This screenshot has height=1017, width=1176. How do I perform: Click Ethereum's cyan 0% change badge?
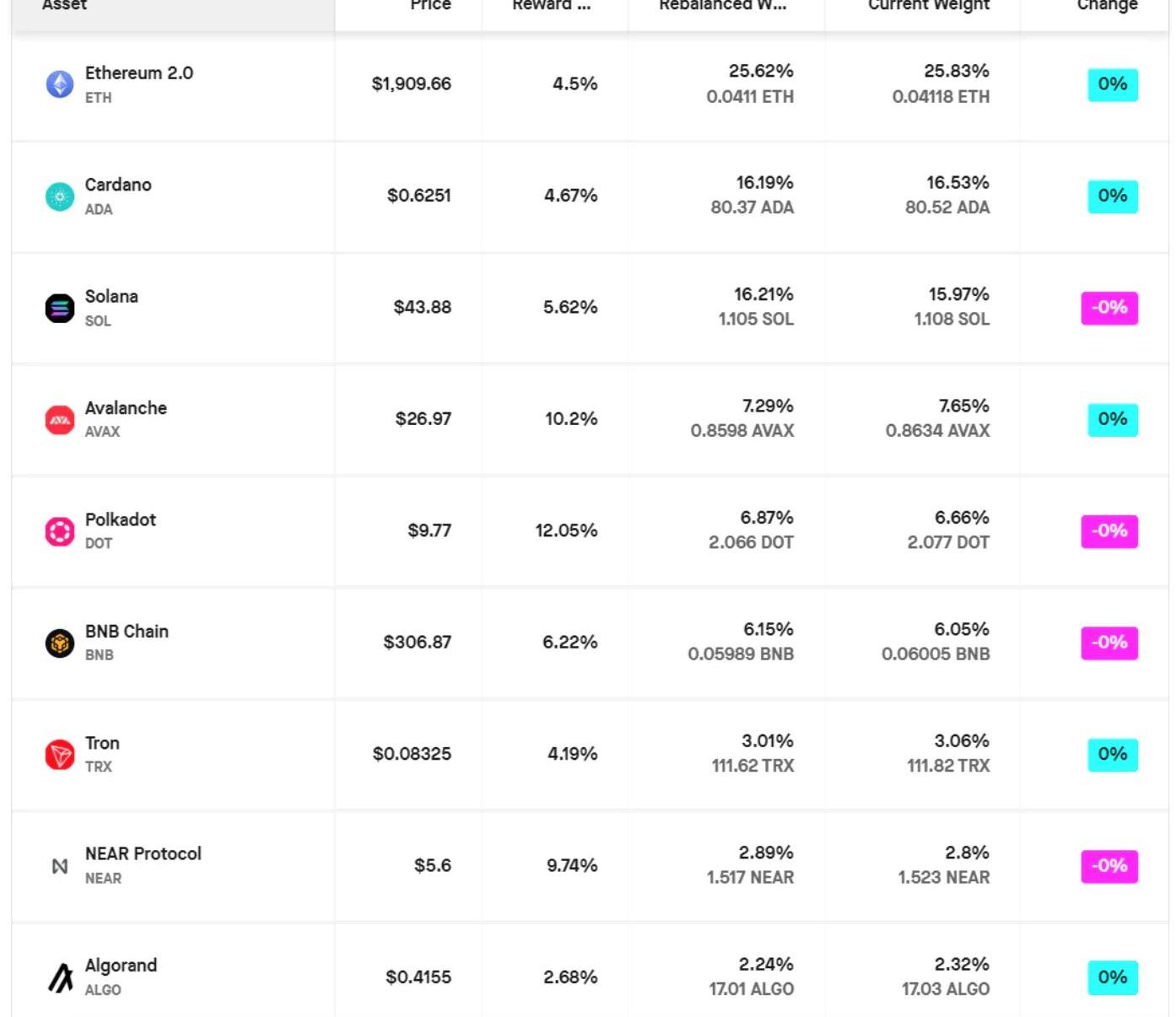[x=1112, y=84]
